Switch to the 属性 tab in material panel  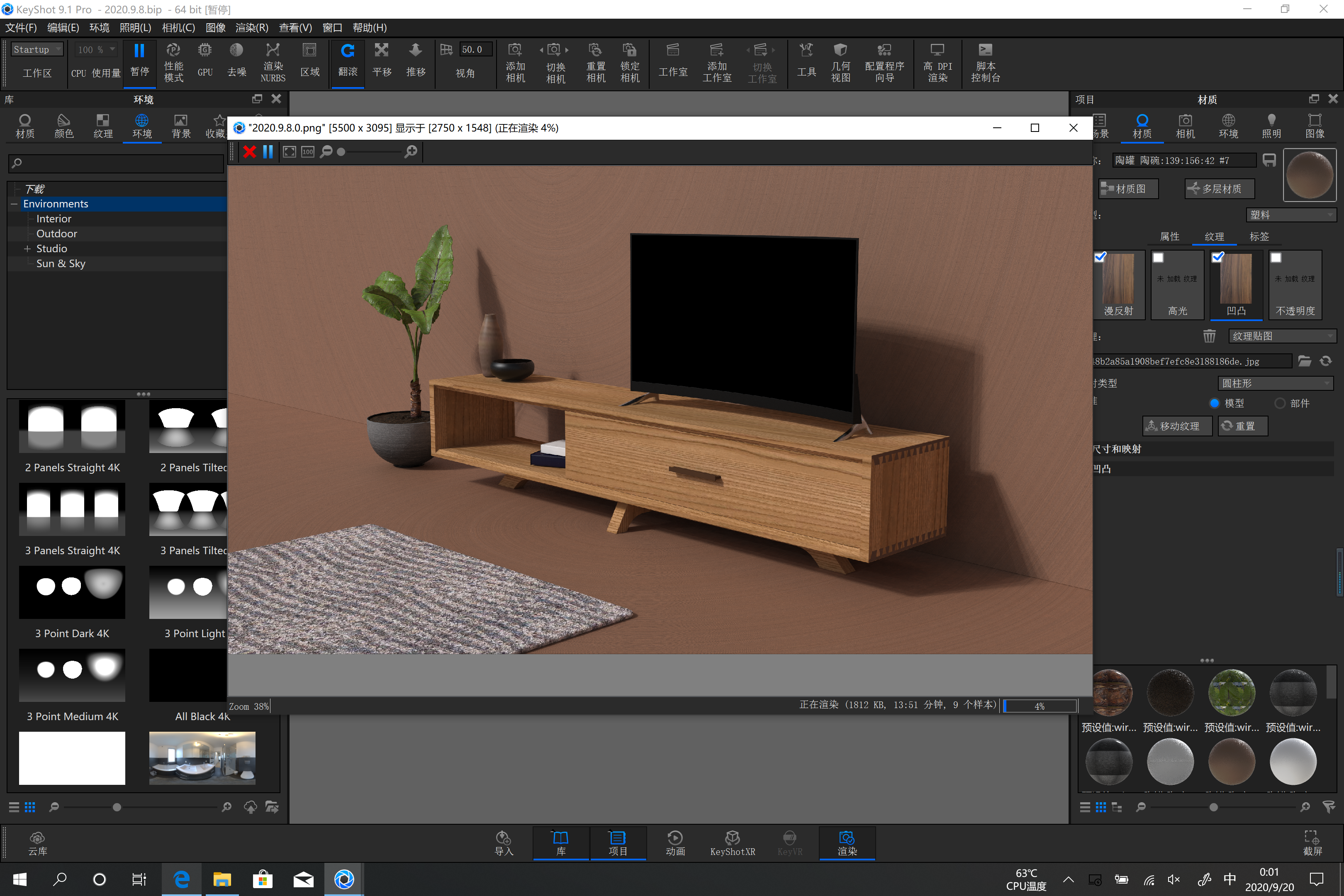1169,236
